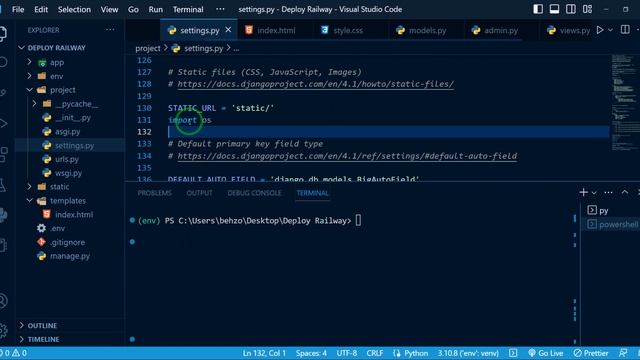
Task: Open the File menu
Action: coord(18,9)
